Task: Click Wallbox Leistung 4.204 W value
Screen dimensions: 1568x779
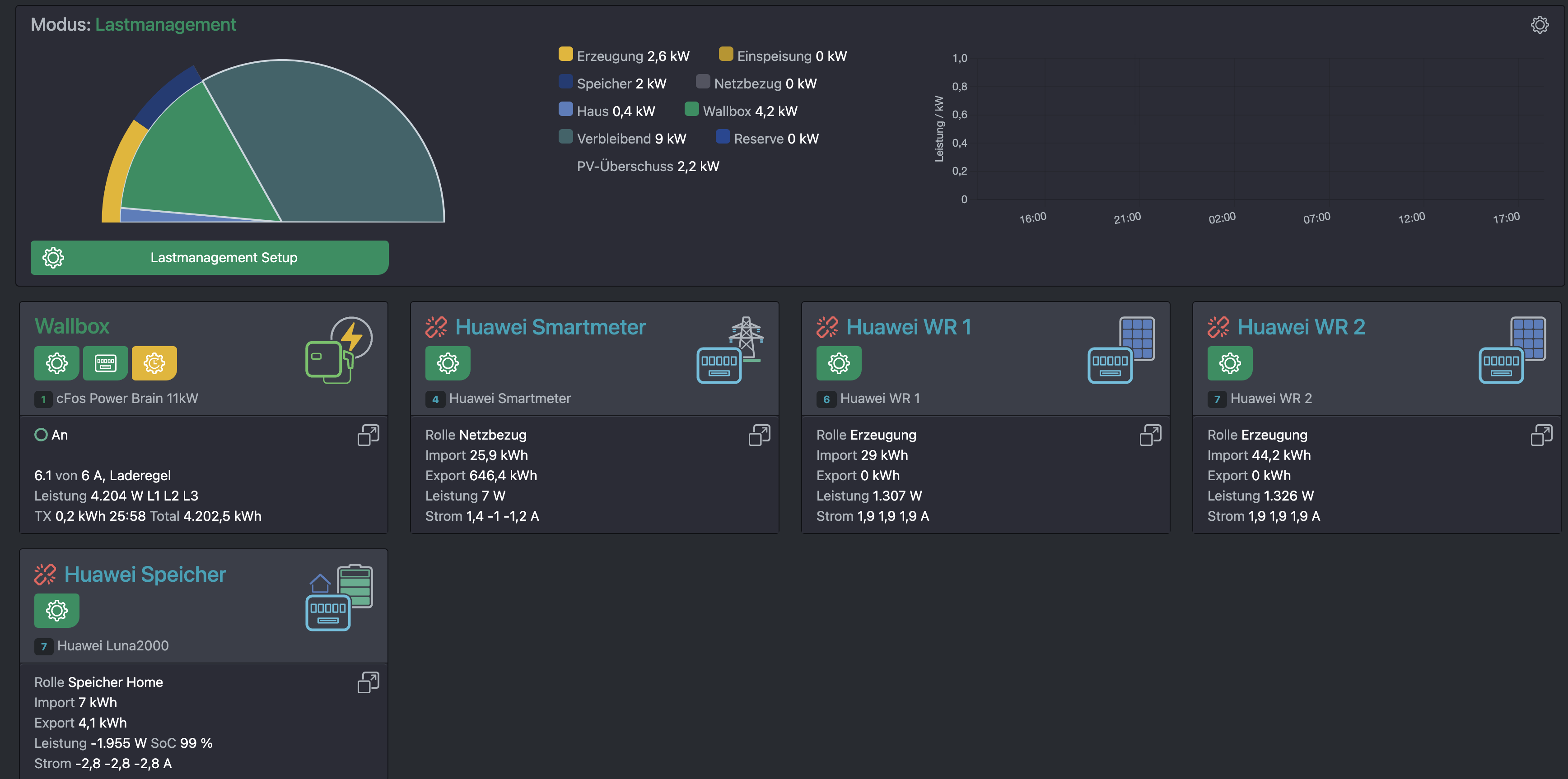Action: [116, 496]
